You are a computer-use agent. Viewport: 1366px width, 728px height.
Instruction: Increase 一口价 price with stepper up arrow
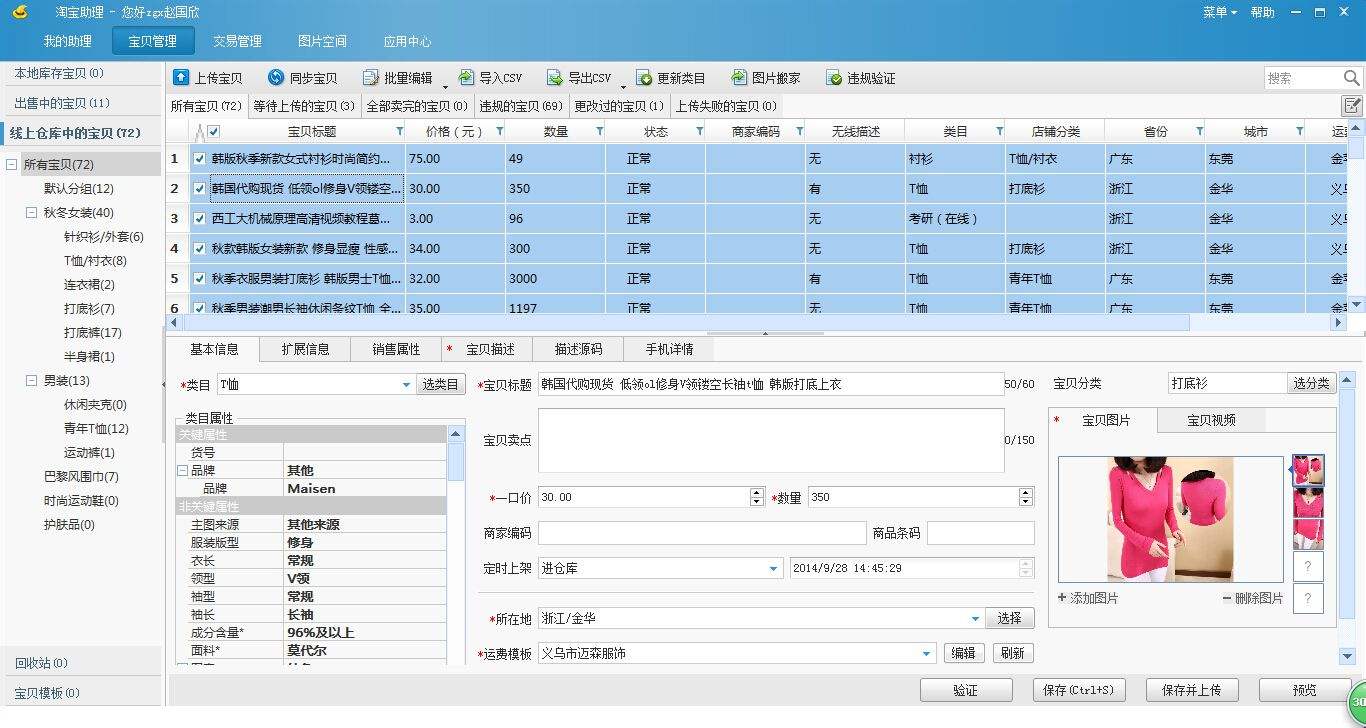point(756,492)
